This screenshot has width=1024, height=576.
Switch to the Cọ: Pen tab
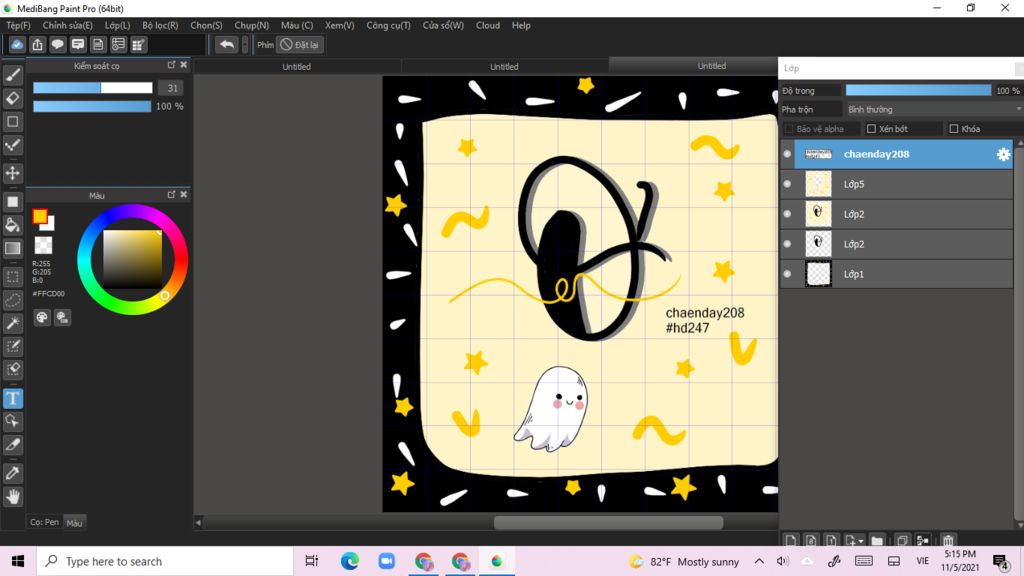click(x=44, y=522)
